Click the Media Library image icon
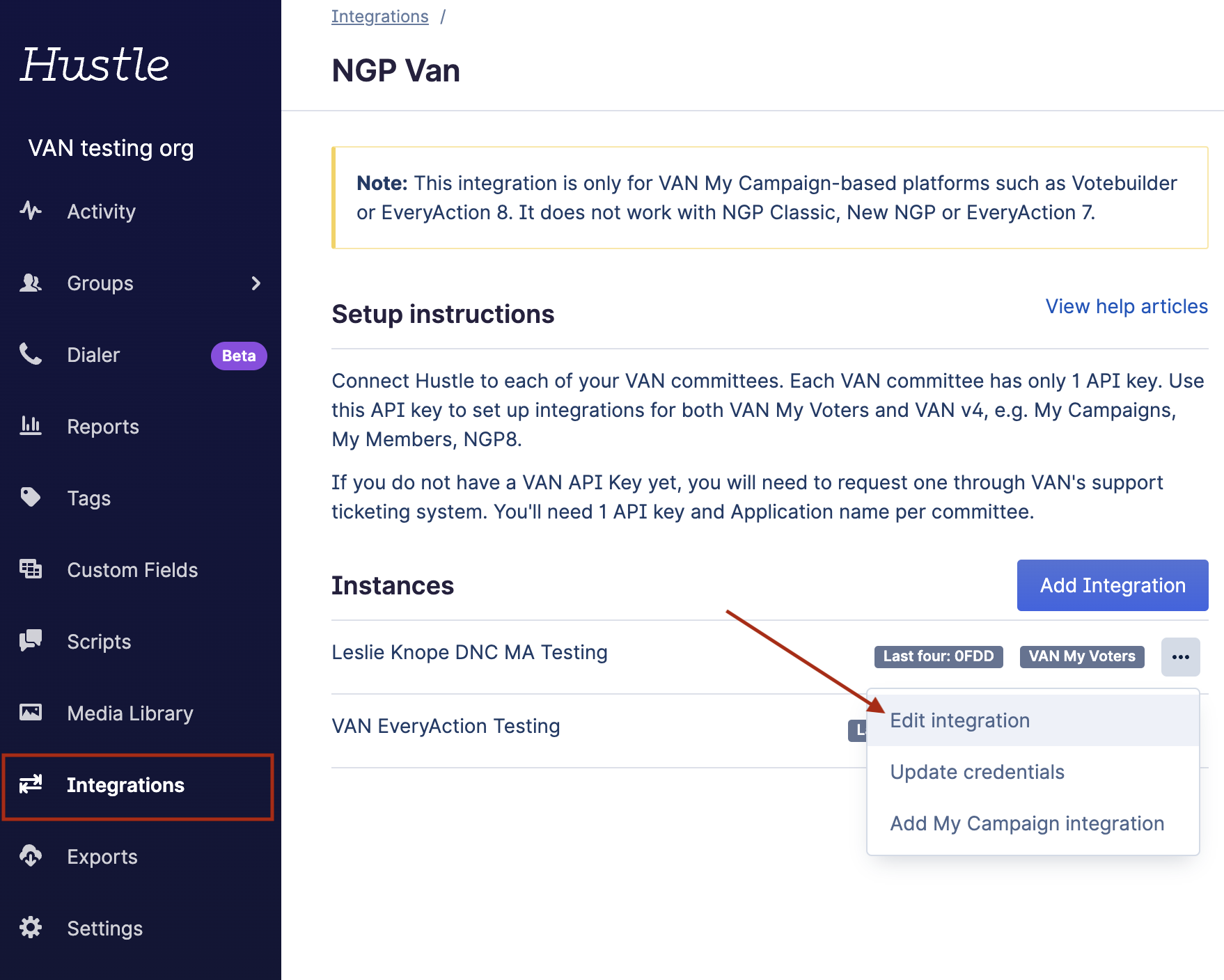Viewport: 1224px width, 980px height. pos(31,712)
